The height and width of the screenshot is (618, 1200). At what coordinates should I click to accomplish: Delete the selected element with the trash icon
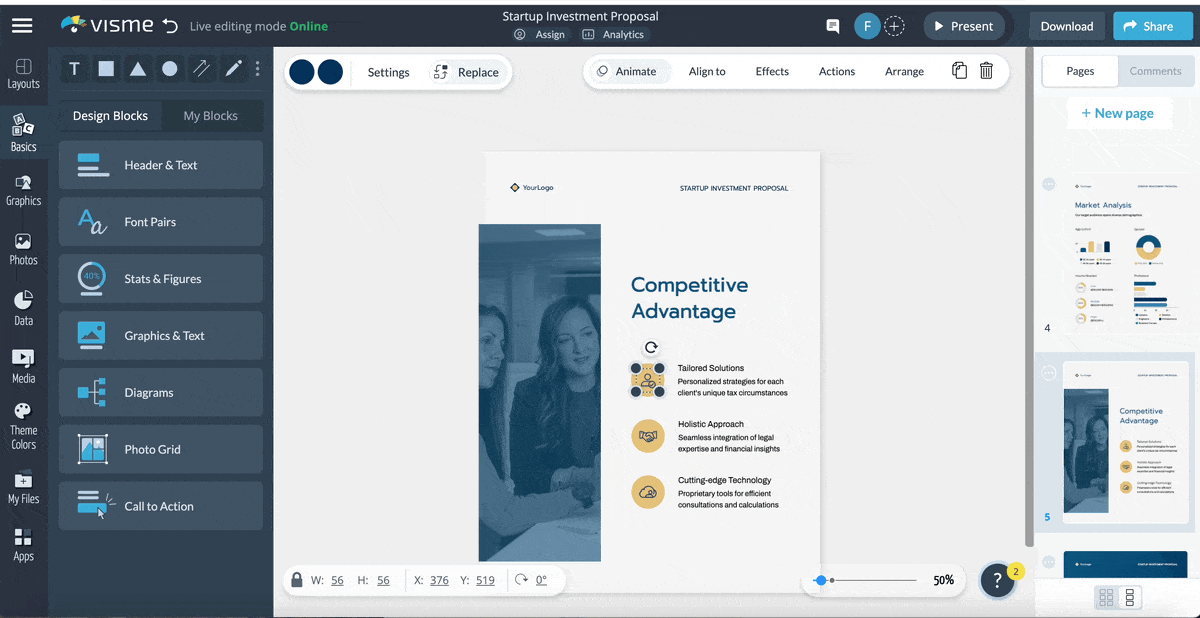coord(986,71)
